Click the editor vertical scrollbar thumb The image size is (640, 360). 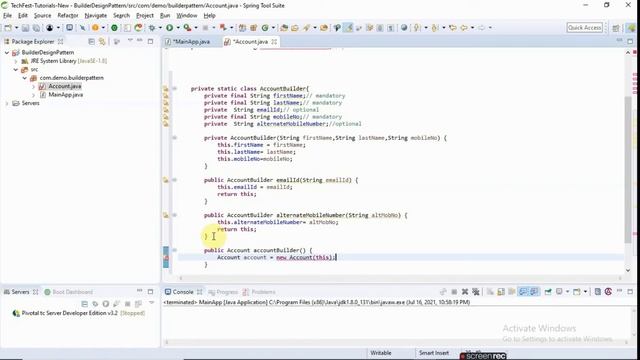point(628,169)
